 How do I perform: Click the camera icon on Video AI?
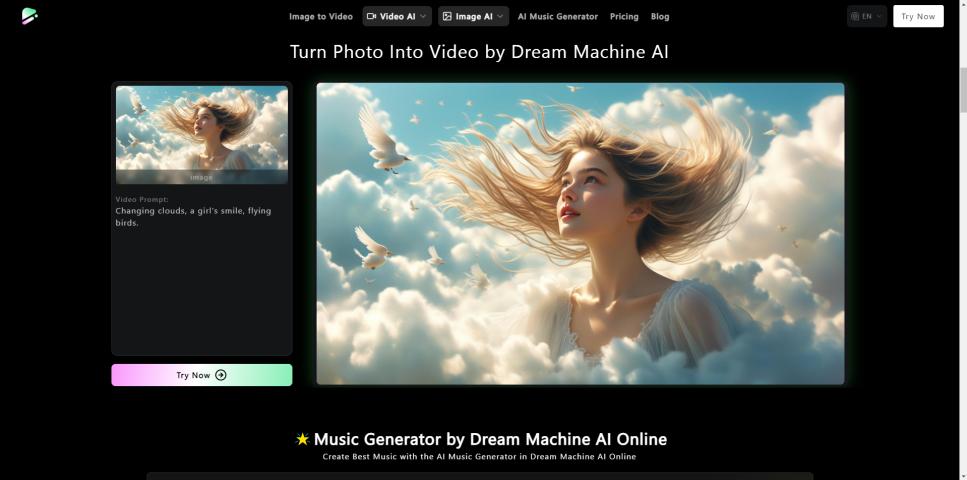[372, 16]
